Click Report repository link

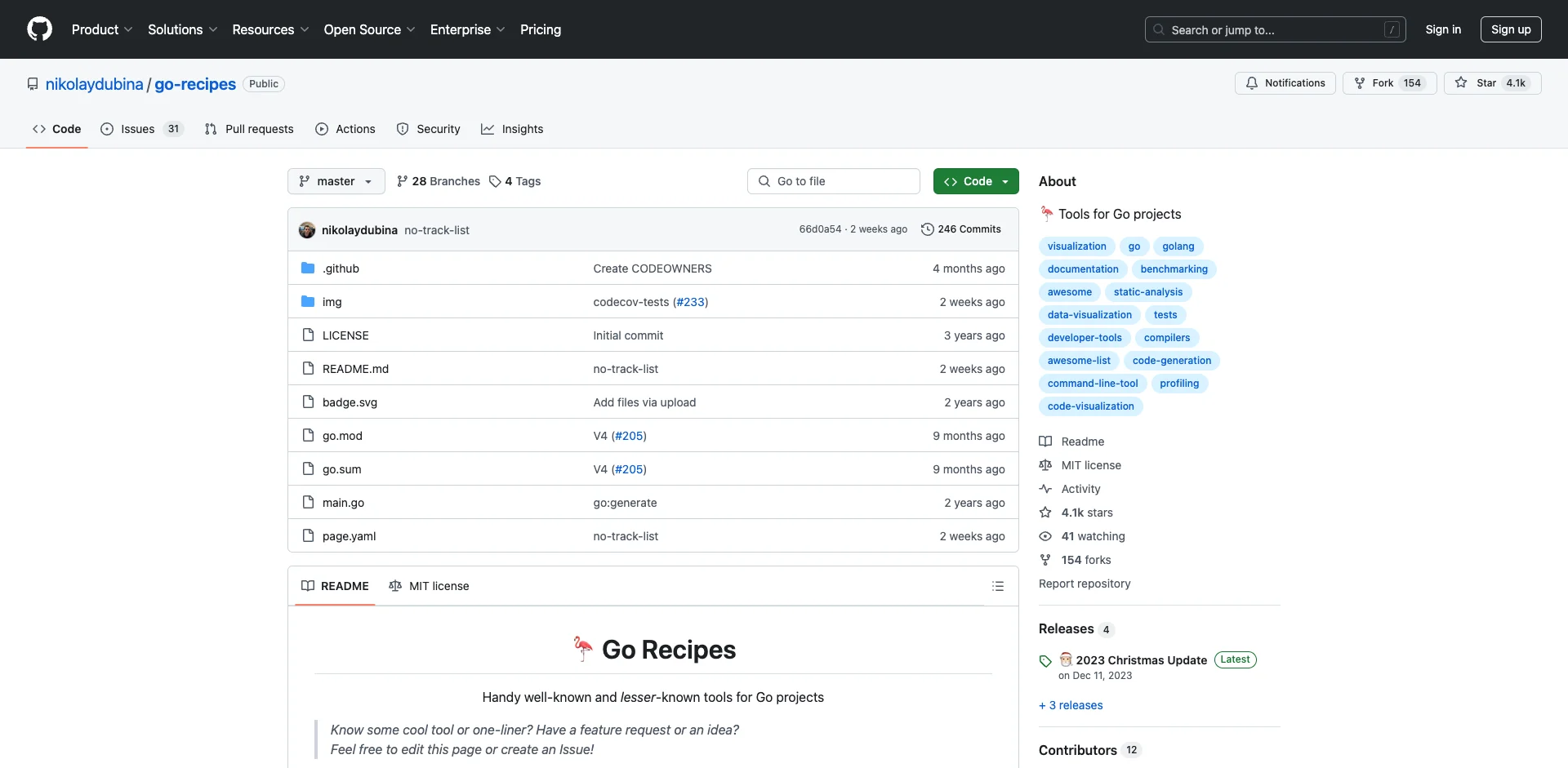[x=1085, y=584]
